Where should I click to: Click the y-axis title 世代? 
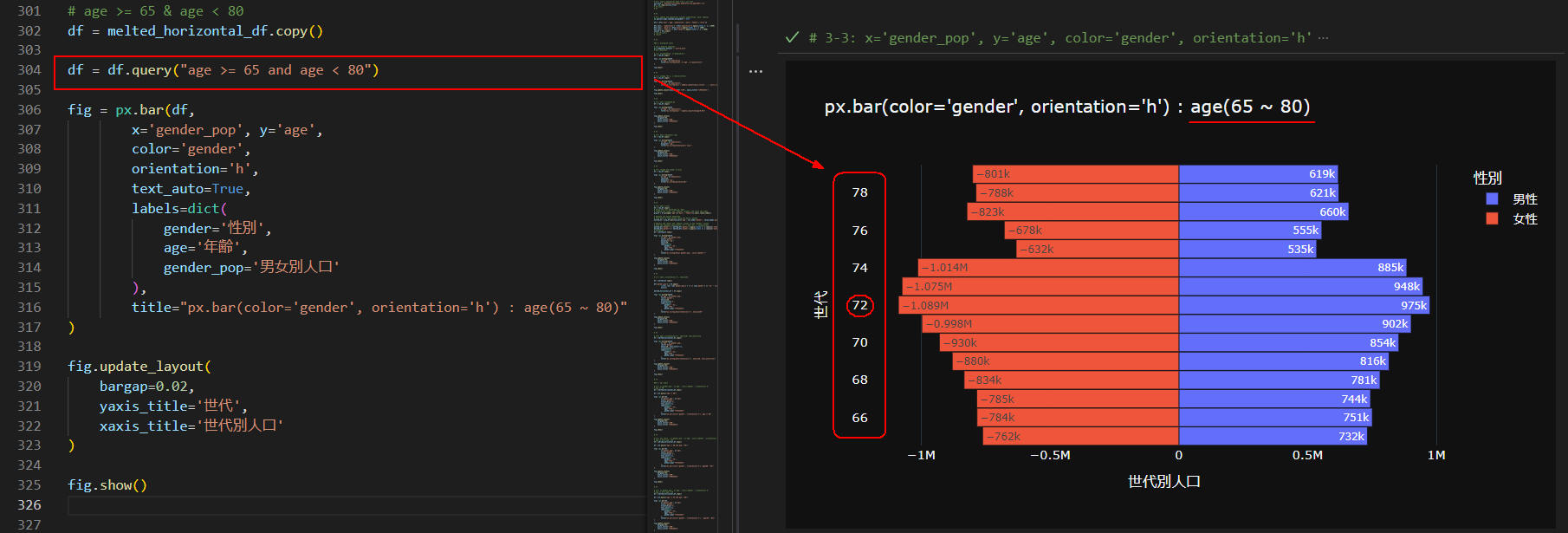tap(820, 304)
